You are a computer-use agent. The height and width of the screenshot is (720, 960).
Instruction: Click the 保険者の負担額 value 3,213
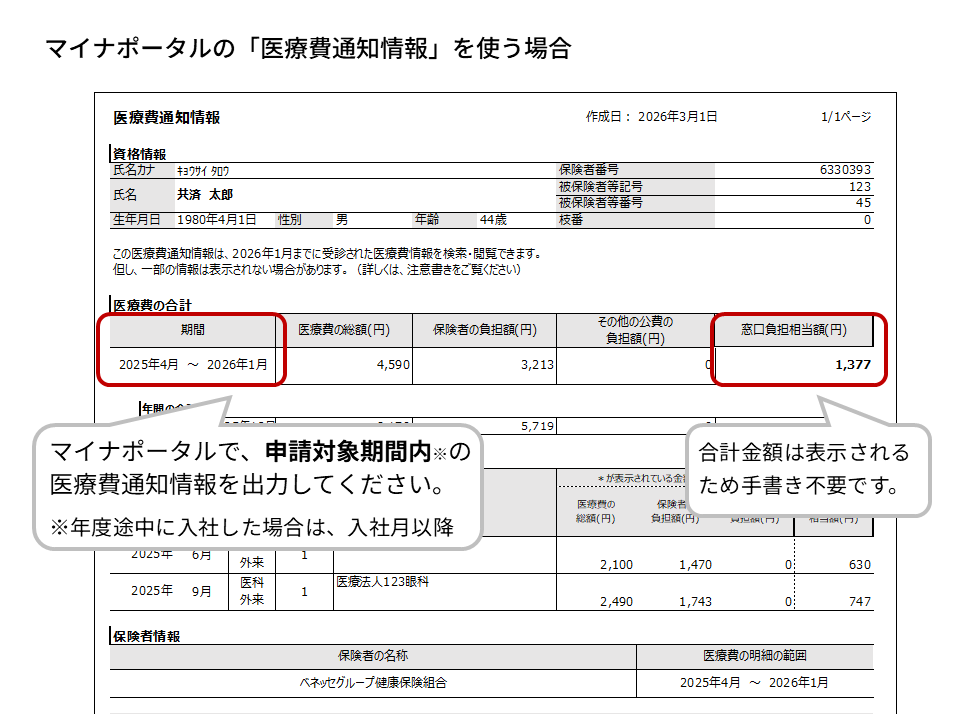tap(537, 365)
